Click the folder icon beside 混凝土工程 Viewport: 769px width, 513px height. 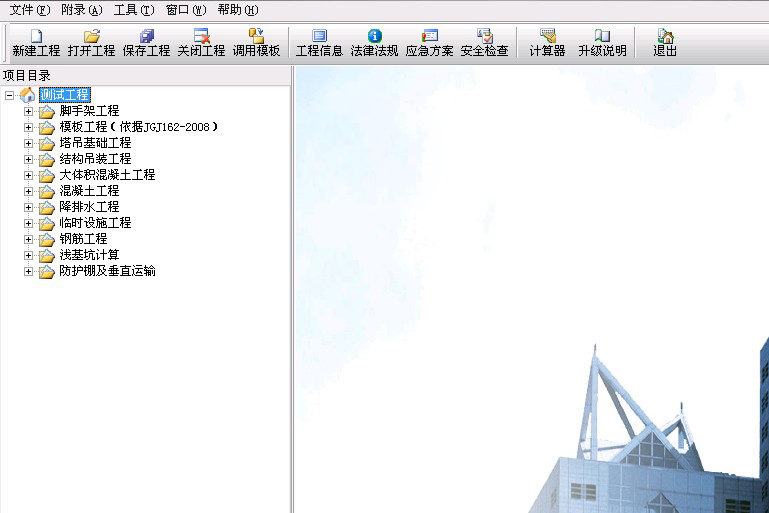pos(47,192)
